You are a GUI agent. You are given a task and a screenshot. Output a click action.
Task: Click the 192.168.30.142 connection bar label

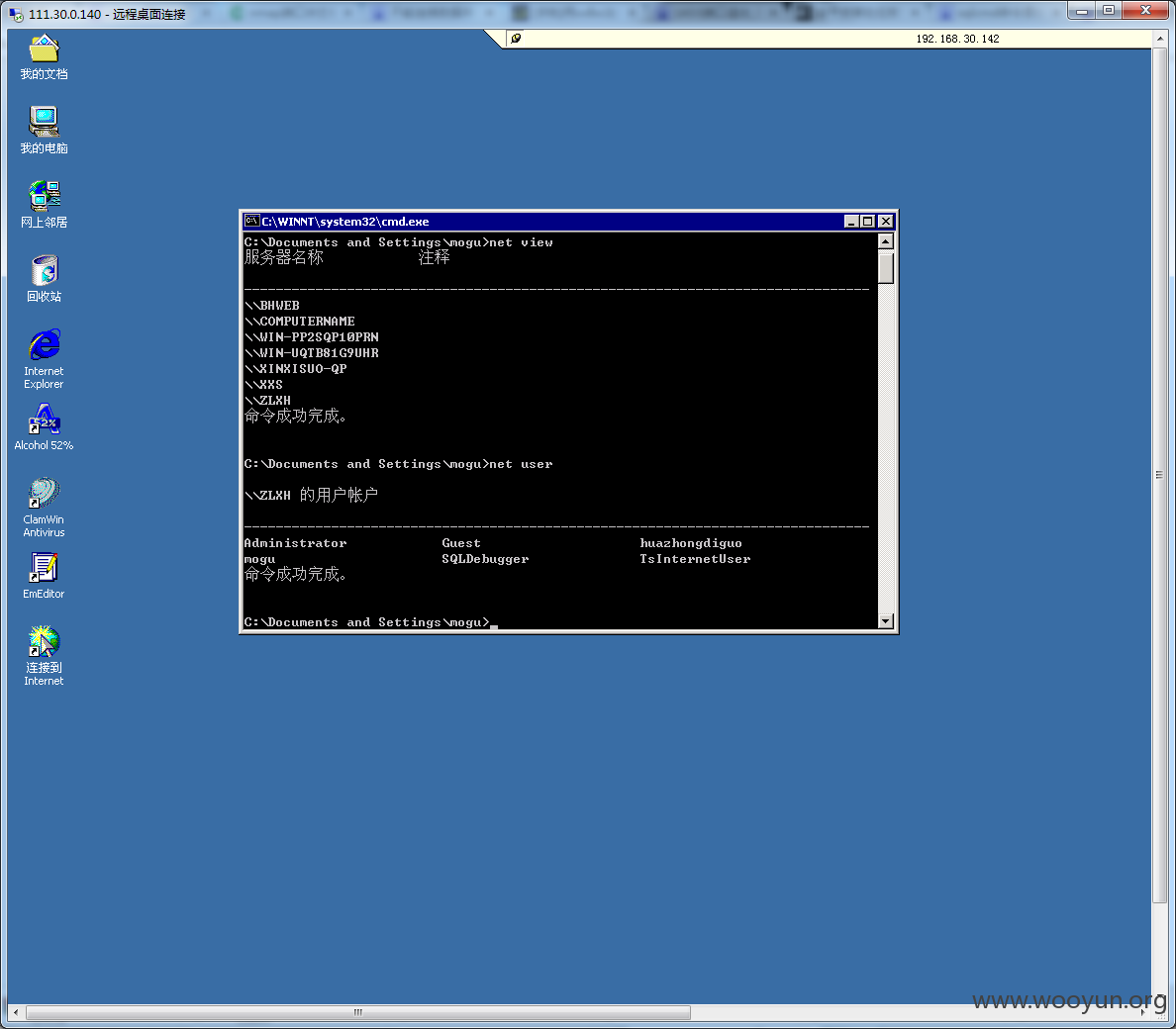(958, 39)
